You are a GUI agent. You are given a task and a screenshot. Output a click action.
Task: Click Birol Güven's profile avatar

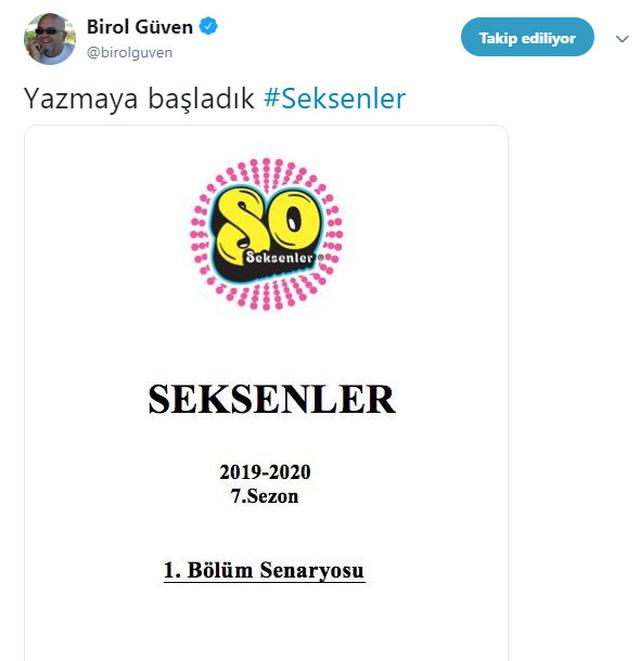pyautogui.click(x=48, y=39)
